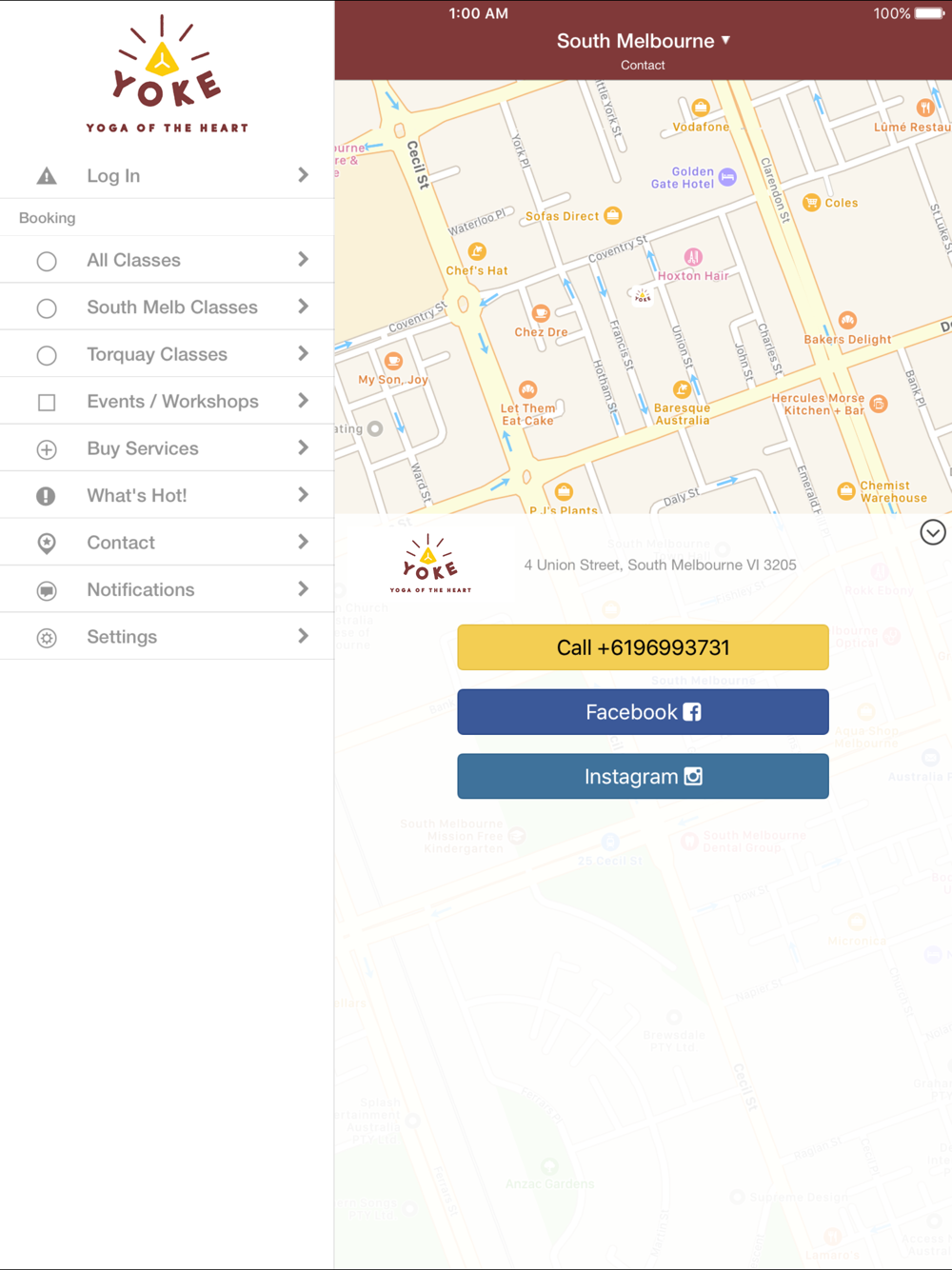952x1270 pixels.
Task: Tap the P.J's Plants map marker
Action: 564,492
